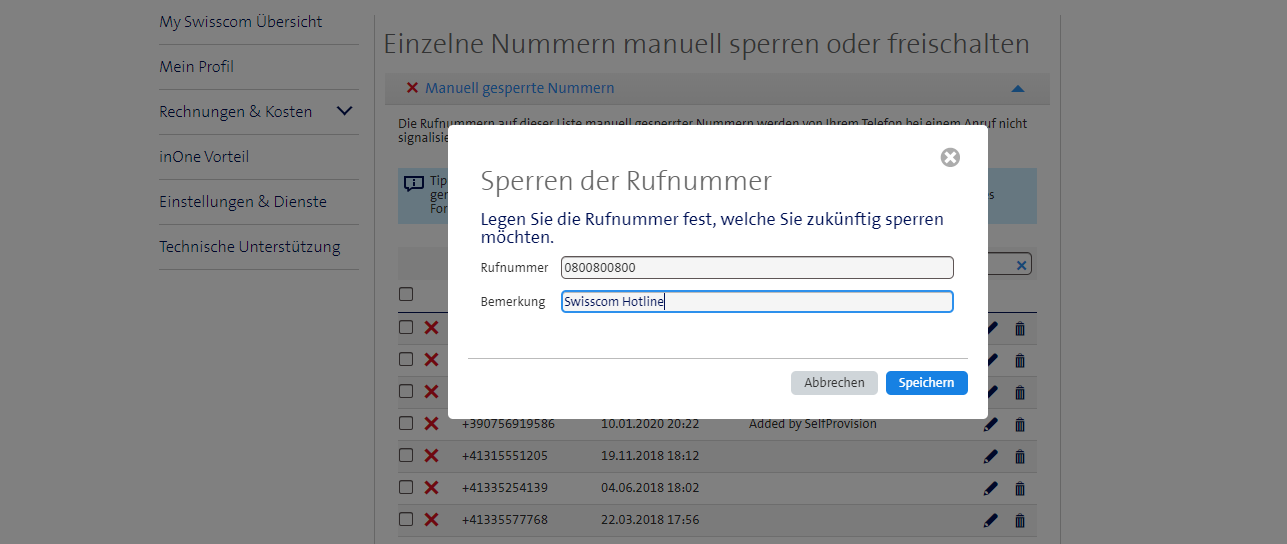This screenshot has width=1287, height=544.
Task: Open Mein Profil in sidebar
Action: click(197, 67)
